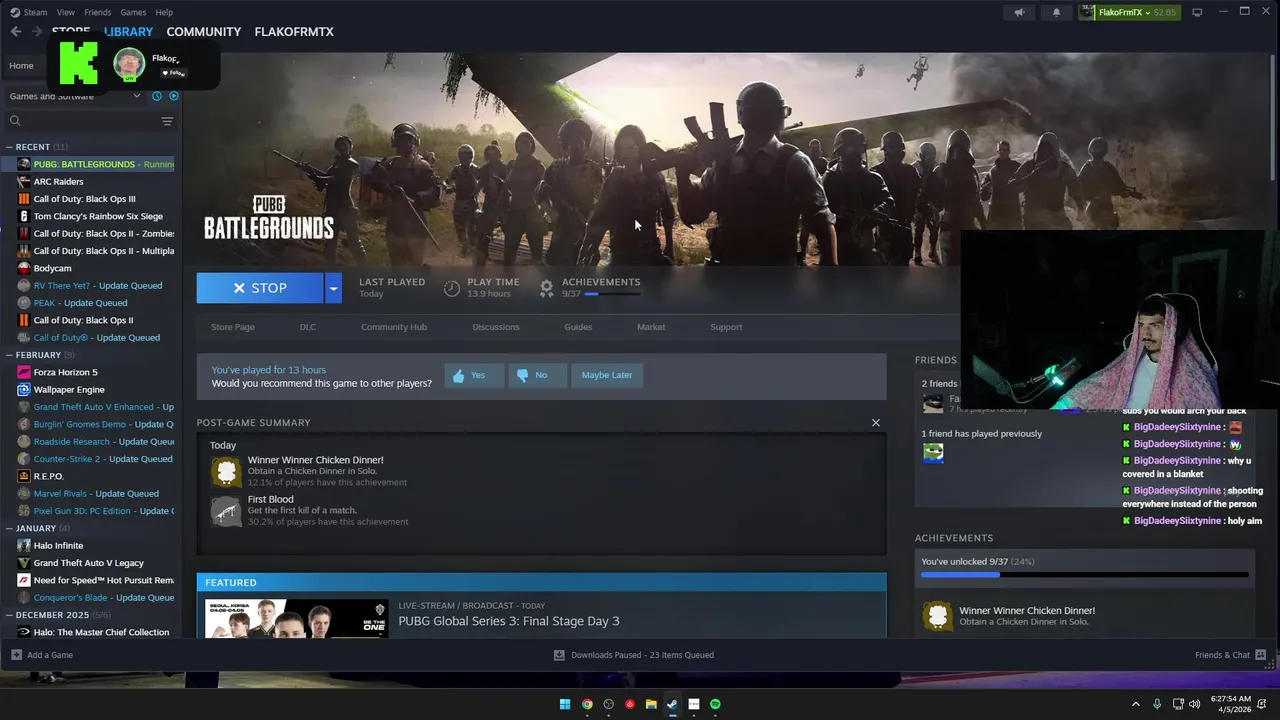Click the recent activity clock icon
The width and height of the screenshot is (1280, 720).
point(156,96)
